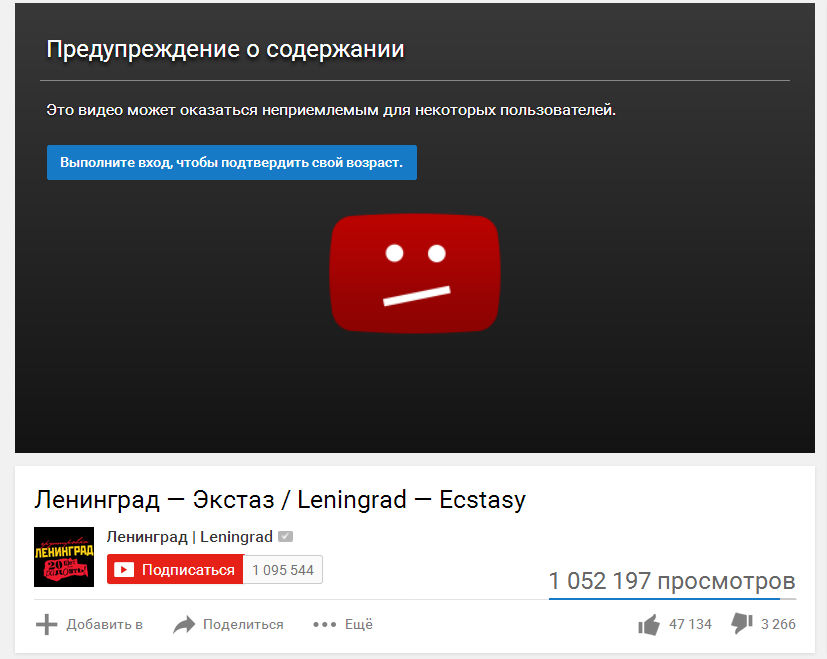Sign in to confirm age via blue button

click(232, 163)
